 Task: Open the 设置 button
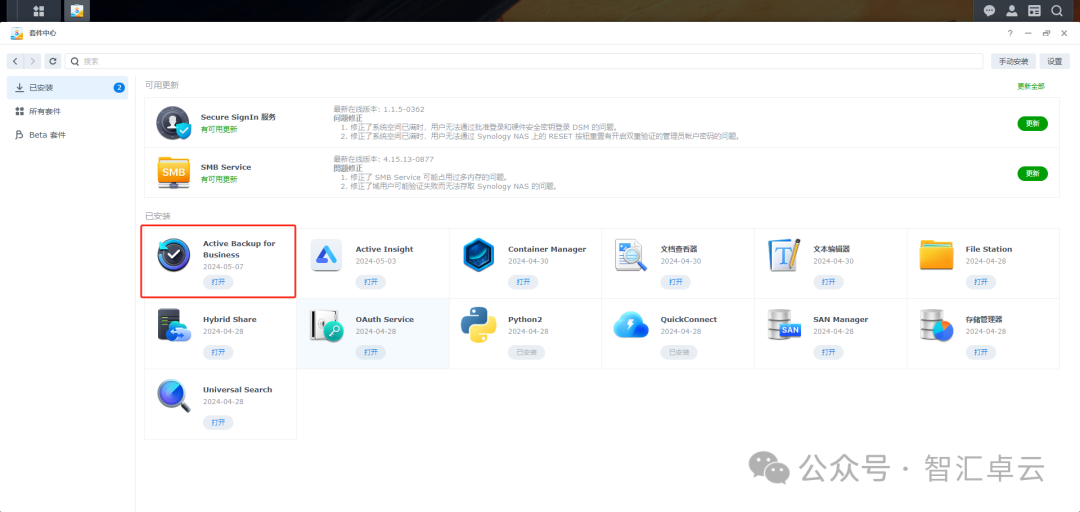[1055, 61]
